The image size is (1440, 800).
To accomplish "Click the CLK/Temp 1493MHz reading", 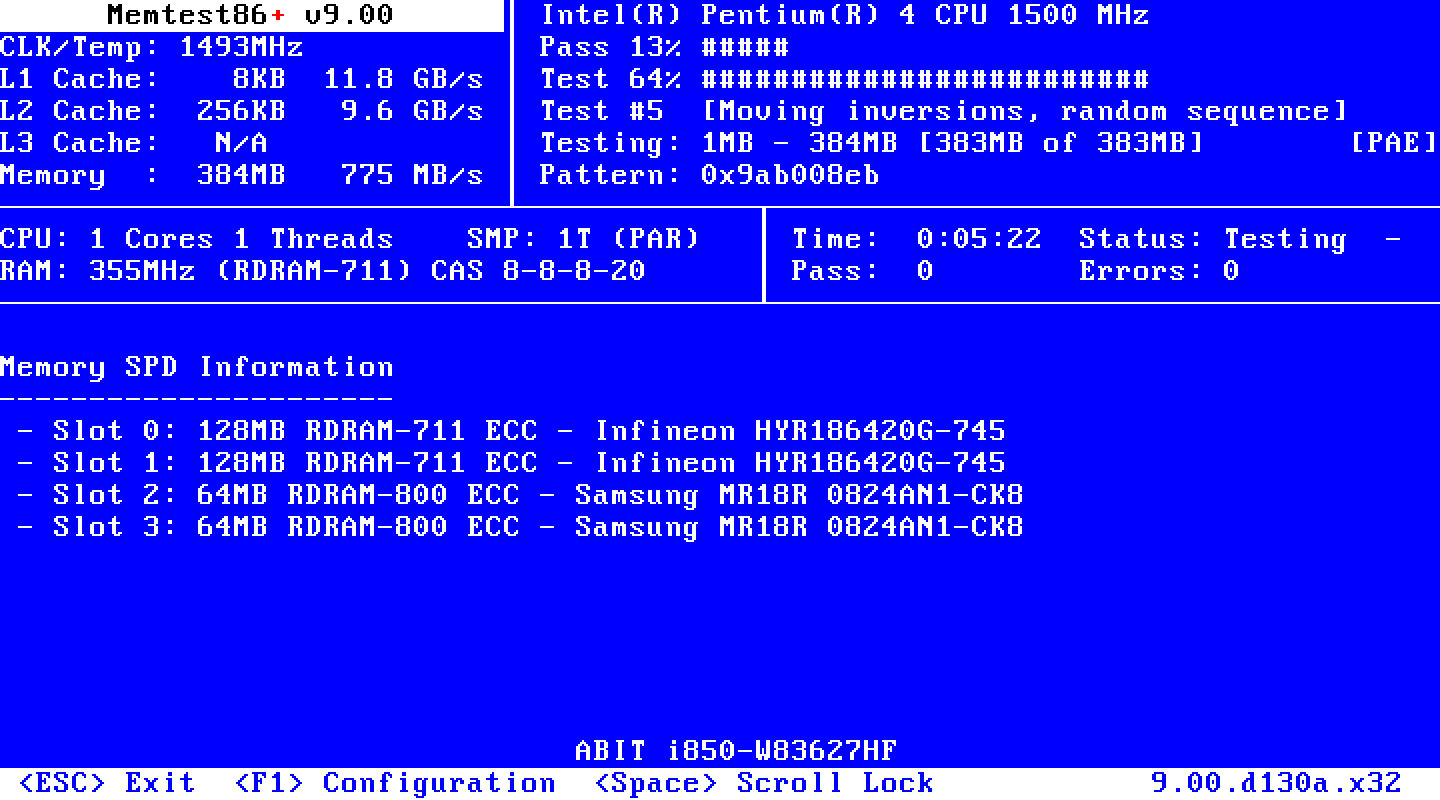I will click(152, 47).
